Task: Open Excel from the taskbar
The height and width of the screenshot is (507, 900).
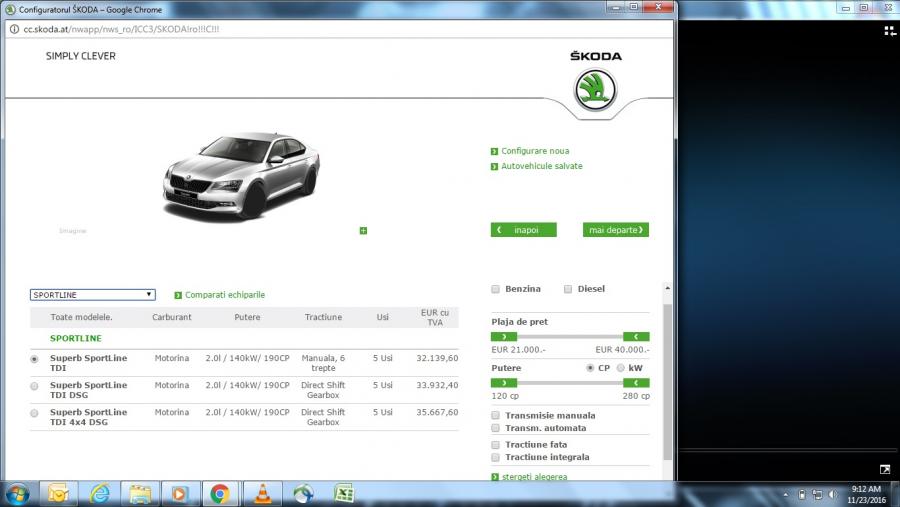Action: [343, 493]
